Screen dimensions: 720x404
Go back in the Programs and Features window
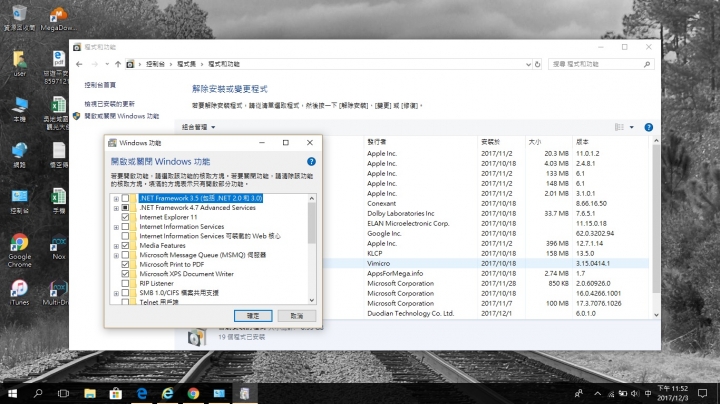click(x=79, y=64)
